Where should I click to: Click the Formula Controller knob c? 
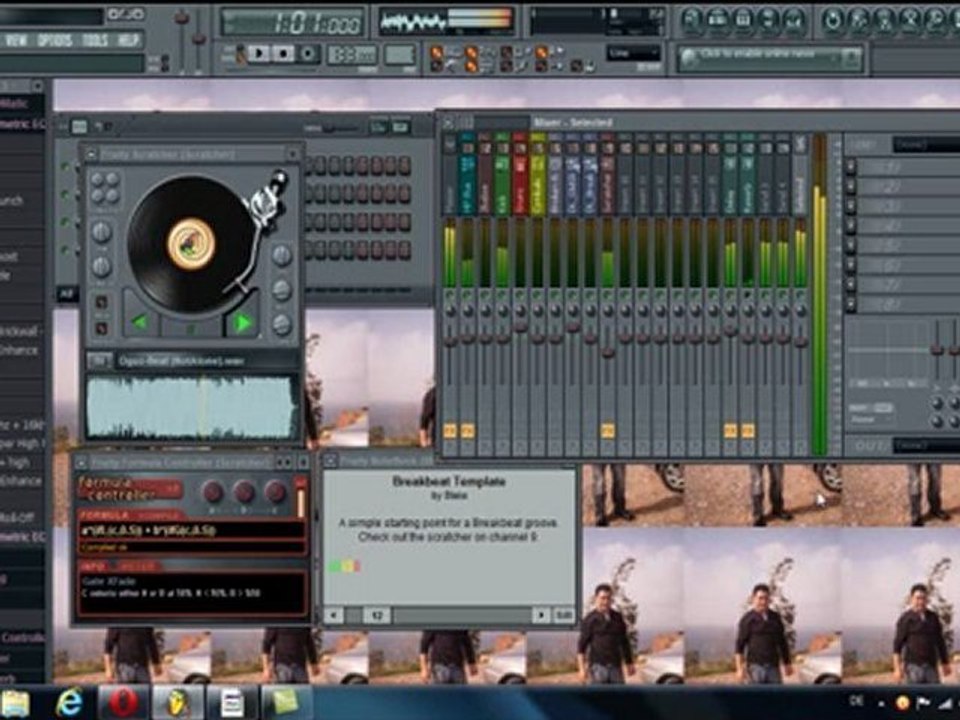click(x=274, y=491)
